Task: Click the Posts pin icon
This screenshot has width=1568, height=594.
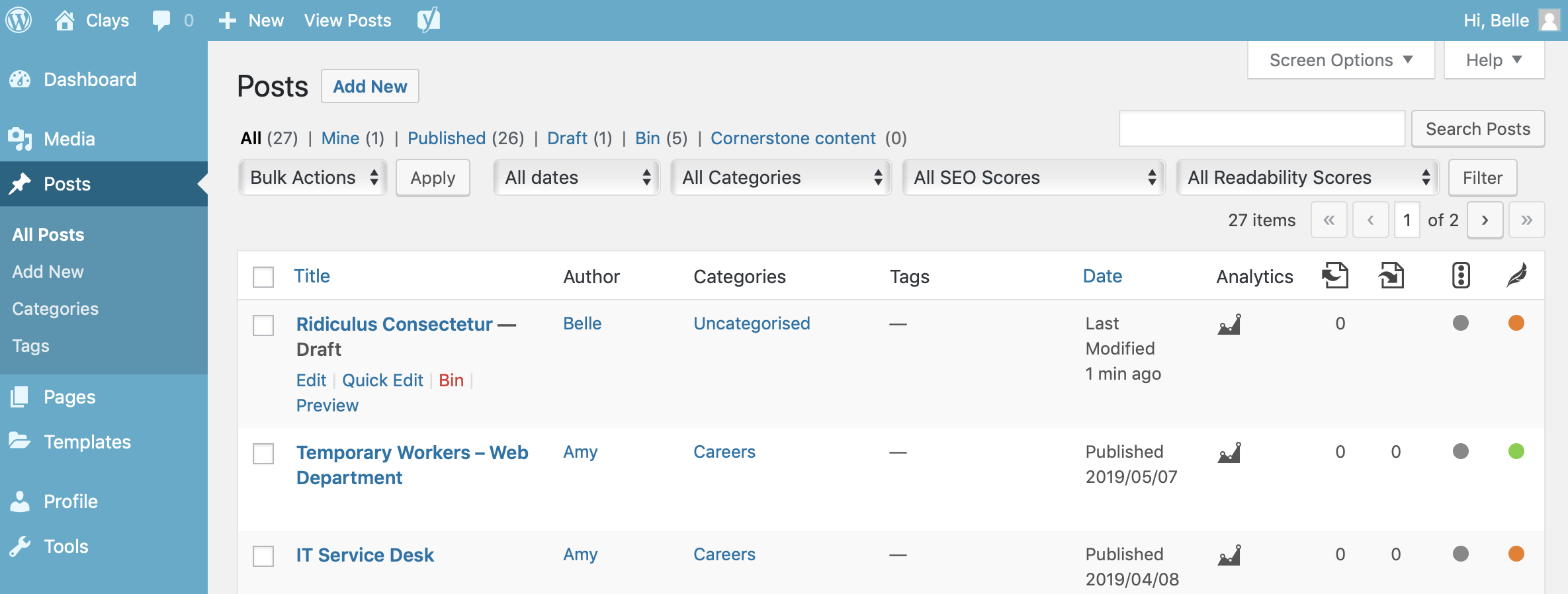Action: [x=20, y=184]
